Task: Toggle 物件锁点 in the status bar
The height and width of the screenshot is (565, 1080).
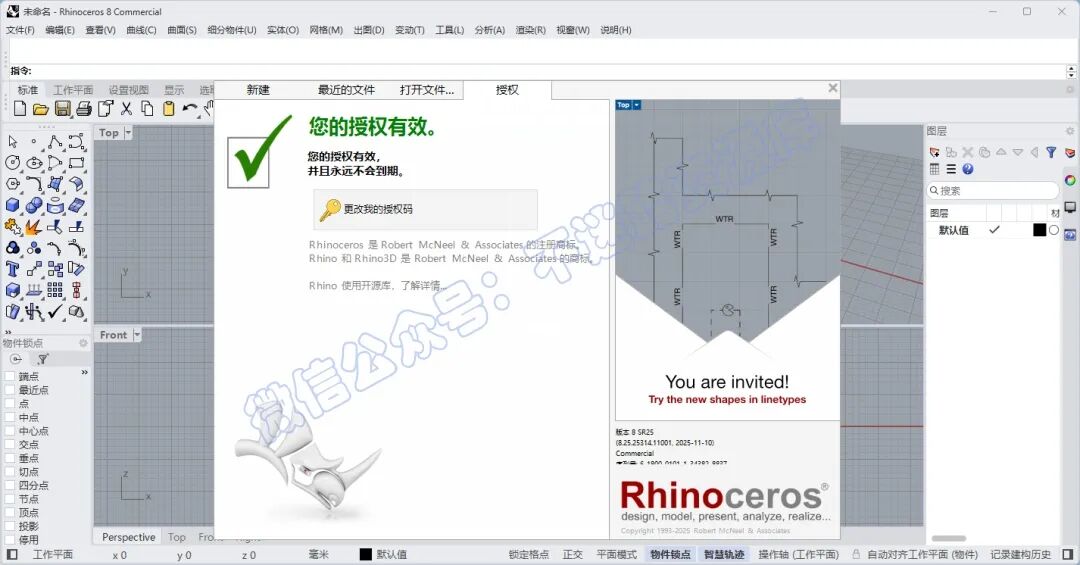Action: point(670,554)
